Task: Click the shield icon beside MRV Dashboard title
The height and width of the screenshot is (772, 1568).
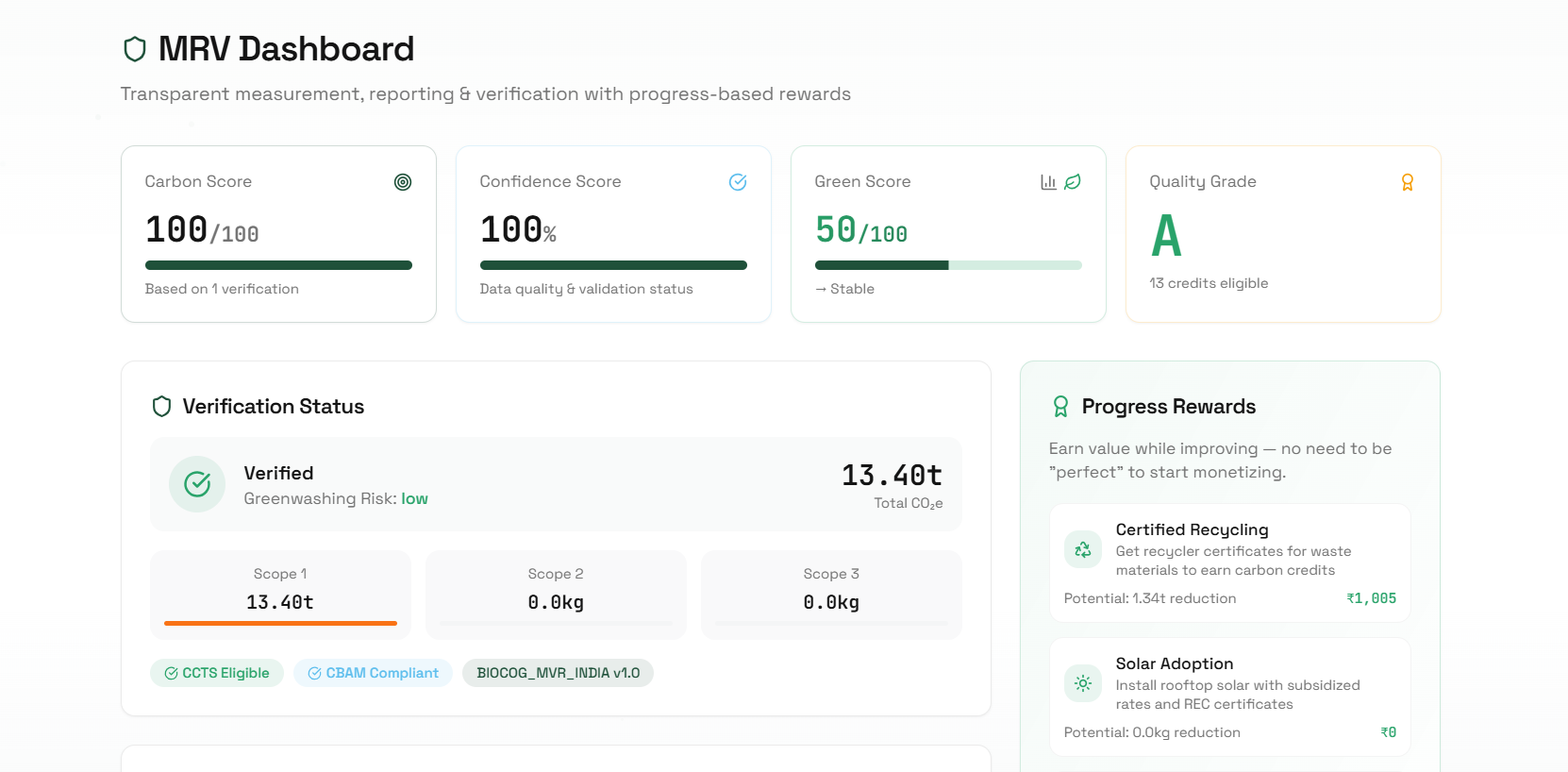Action: [x=135, y=49]
